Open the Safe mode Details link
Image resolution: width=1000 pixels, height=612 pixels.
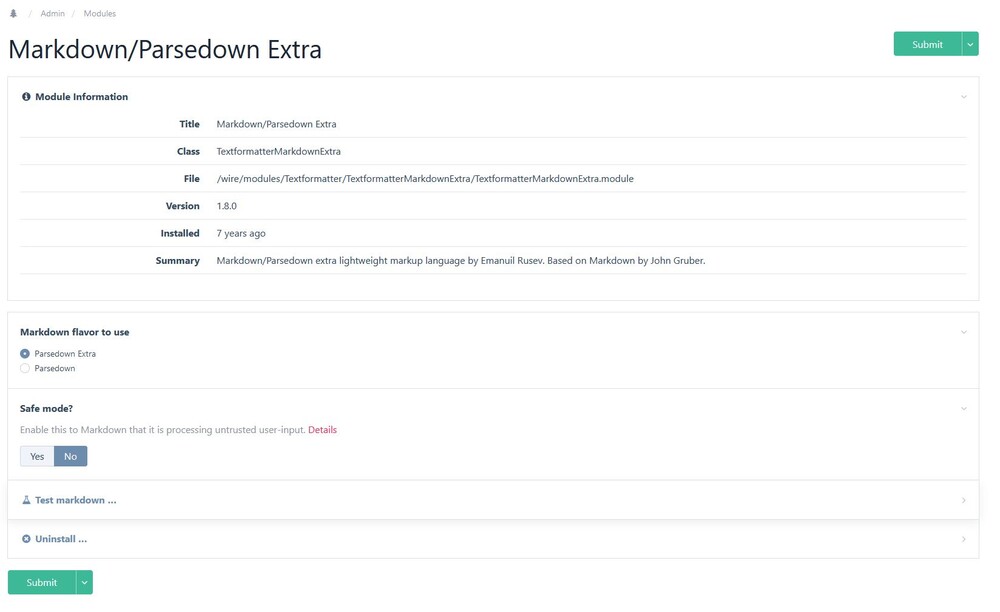322,430
